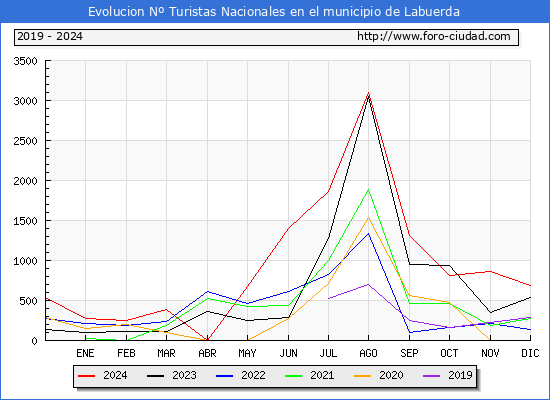Click the ENE month axis label

click(x=85, y=353)
